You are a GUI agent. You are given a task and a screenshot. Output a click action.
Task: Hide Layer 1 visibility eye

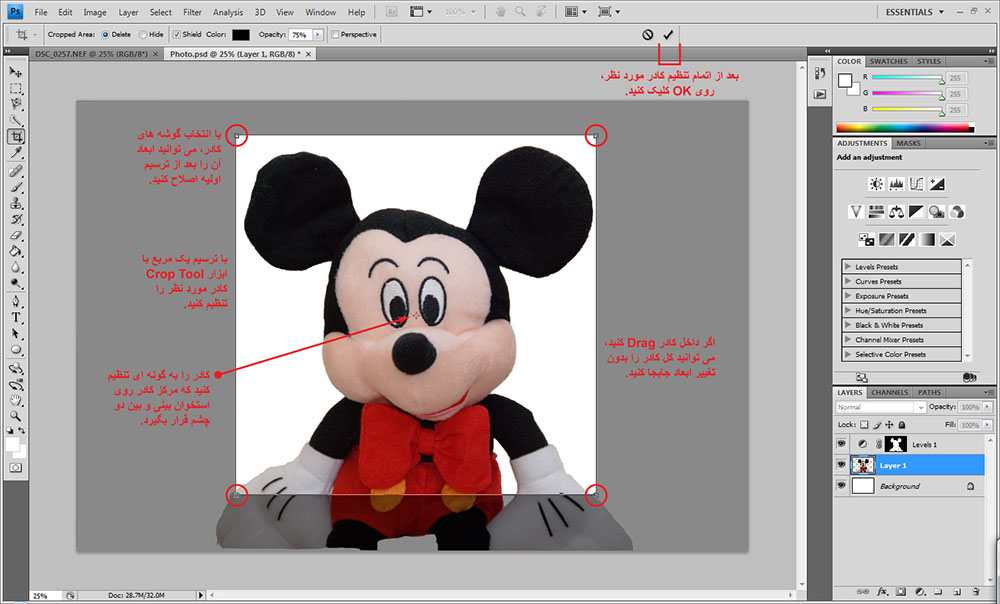841,465
